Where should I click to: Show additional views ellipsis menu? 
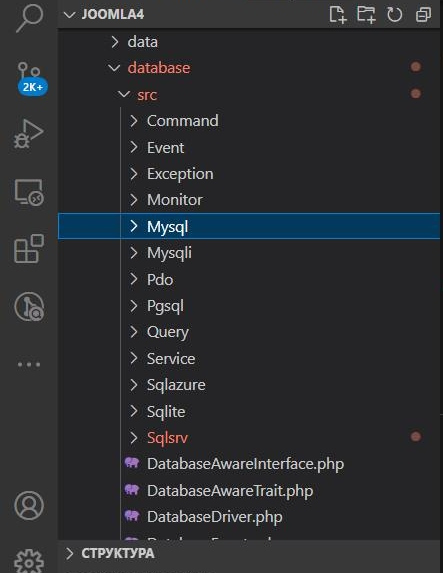tap(29, 364)
